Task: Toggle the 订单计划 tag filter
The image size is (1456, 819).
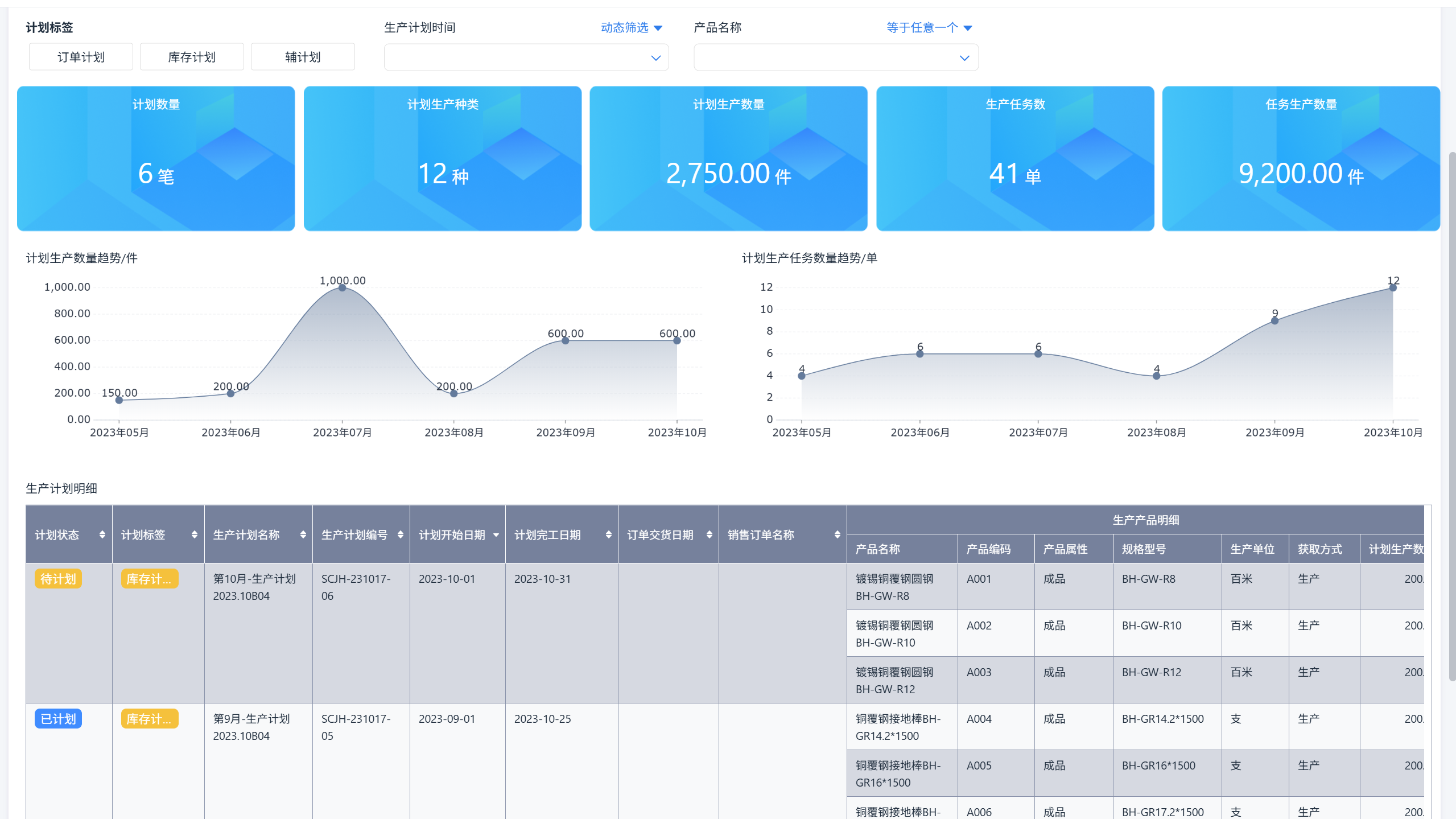Action: (x=81, y=57)
